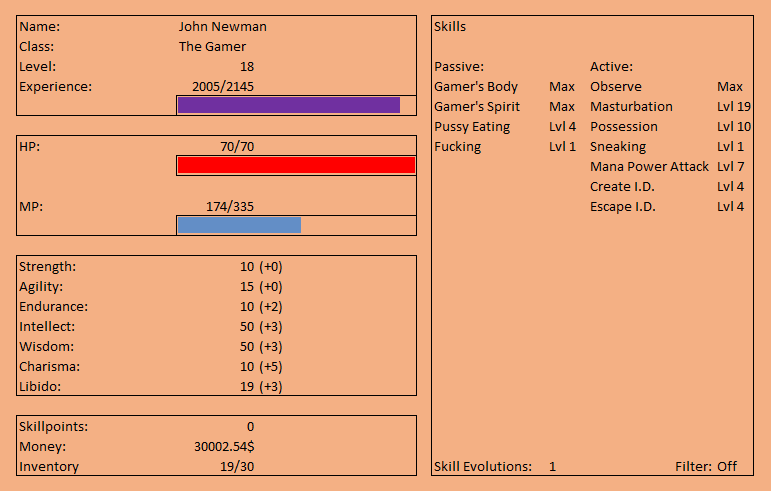This screenshot has height=491, width=771.
Task: Click the Skillpoints label
Action: (x=54, y=427)
